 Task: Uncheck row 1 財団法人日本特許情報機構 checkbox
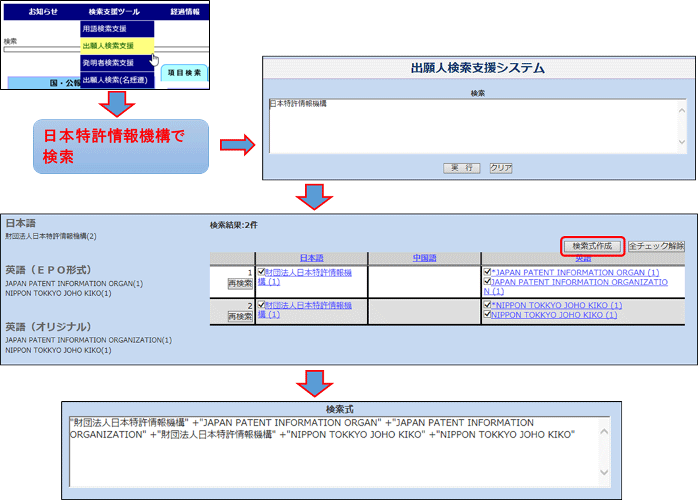click(261, 272)
